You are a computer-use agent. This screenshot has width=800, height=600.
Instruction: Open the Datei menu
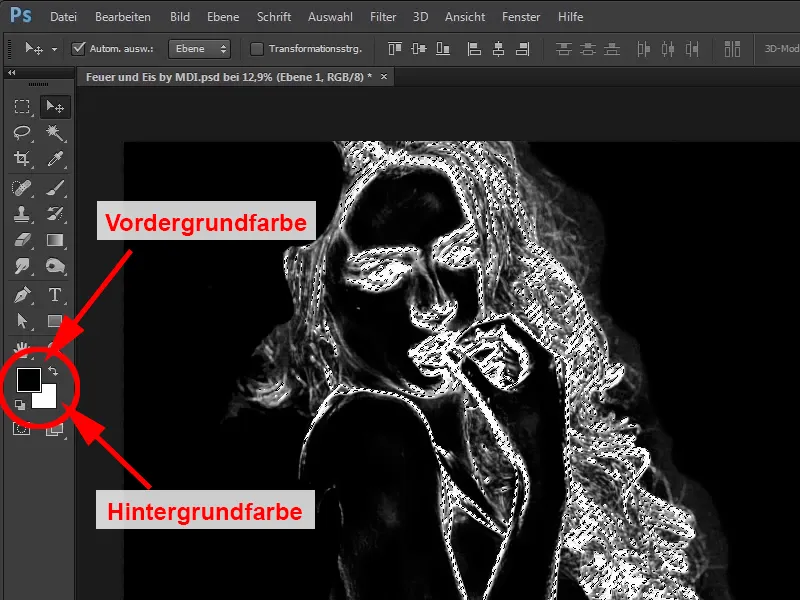tap(63, 17)
